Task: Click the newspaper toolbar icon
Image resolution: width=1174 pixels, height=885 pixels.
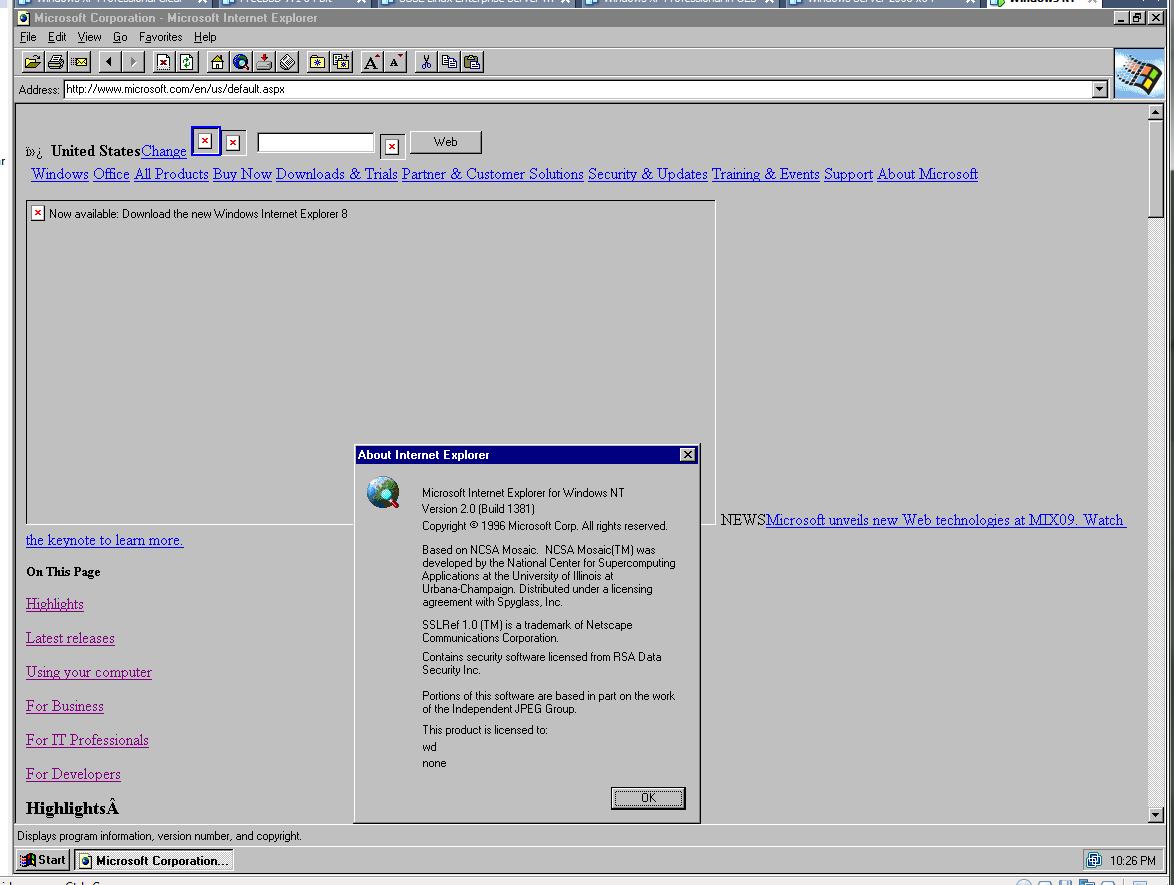Action: [288, 62]
